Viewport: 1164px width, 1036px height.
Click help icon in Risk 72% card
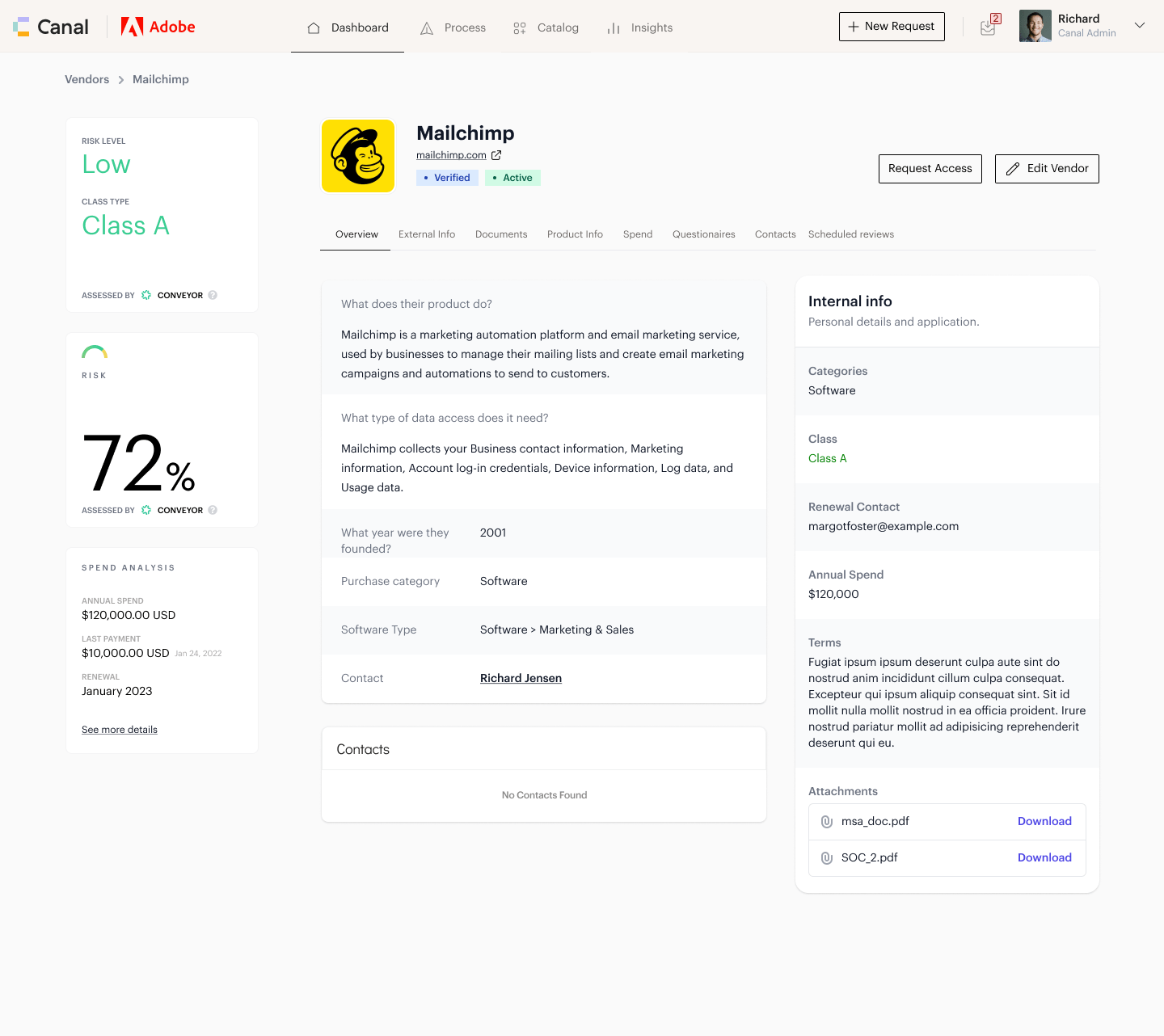click(213, 510)
